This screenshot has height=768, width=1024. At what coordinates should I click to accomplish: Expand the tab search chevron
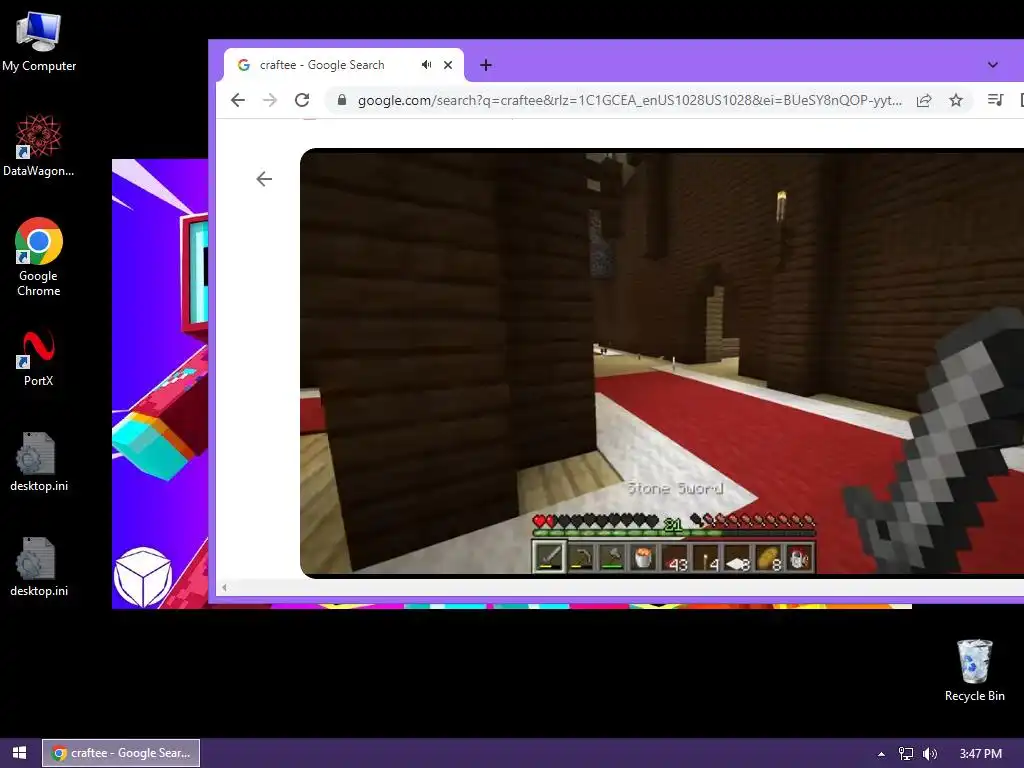993,65
